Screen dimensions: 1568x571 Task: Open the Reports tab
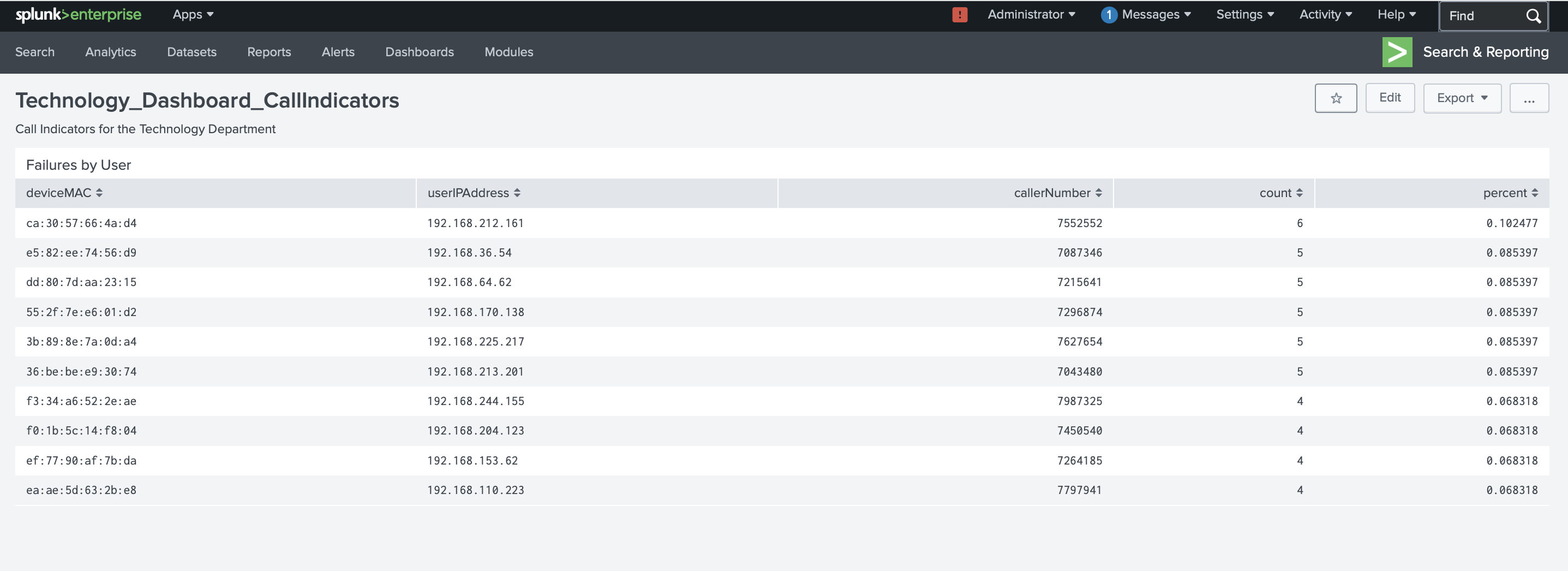tap(269, 52)
